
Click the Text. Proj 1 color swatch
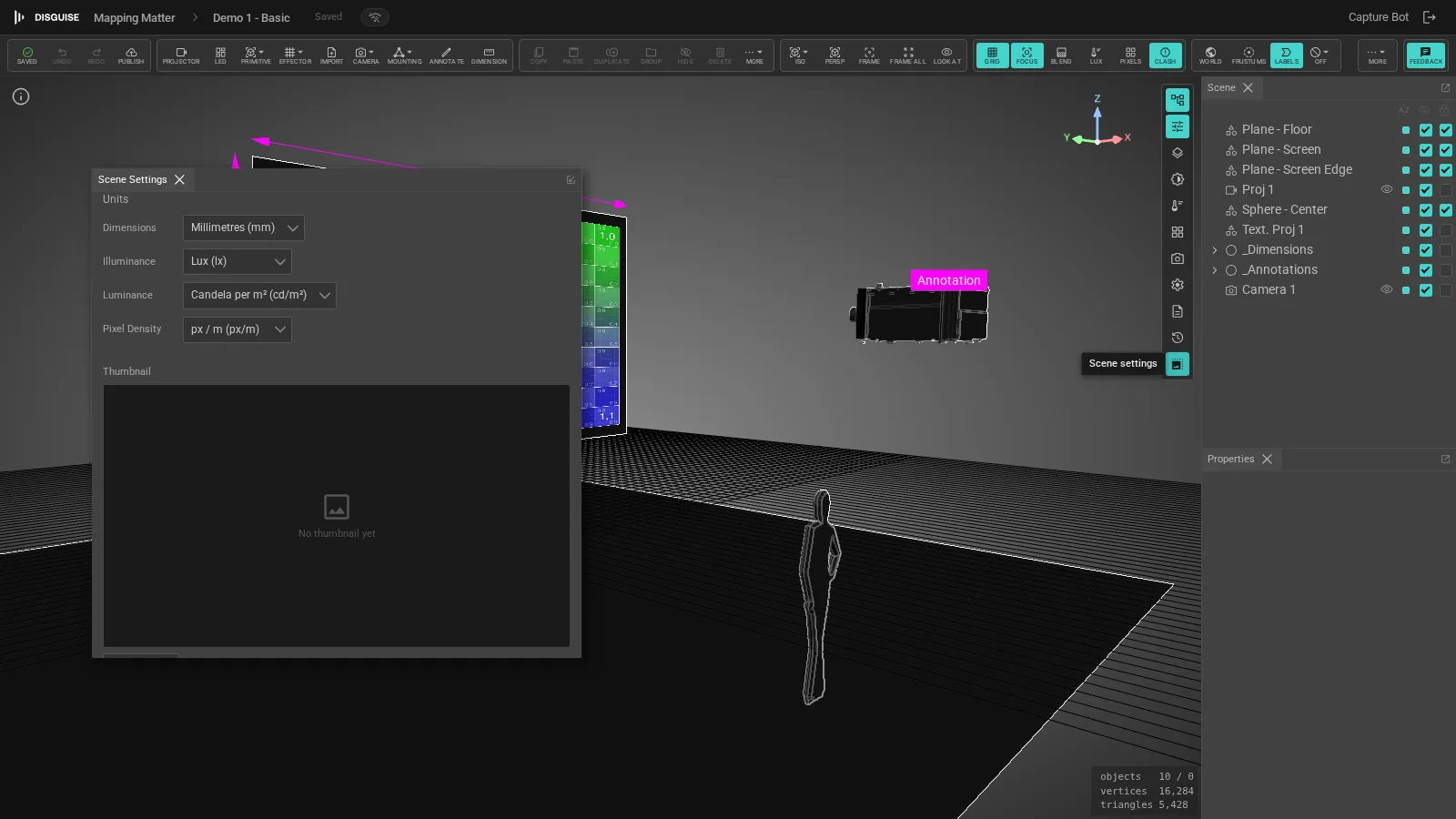1406,230
